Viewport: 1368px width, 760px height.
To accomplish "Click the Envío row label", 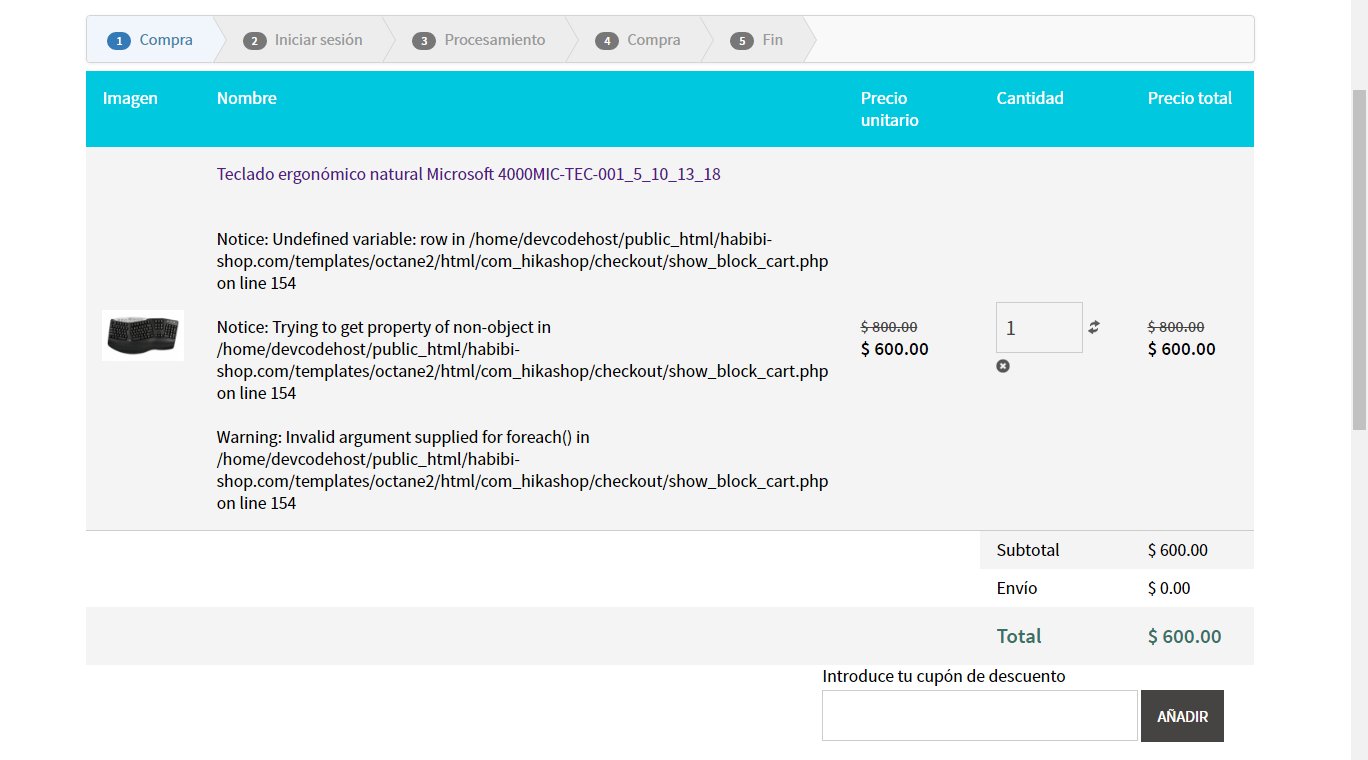I will pos(1017,588).
